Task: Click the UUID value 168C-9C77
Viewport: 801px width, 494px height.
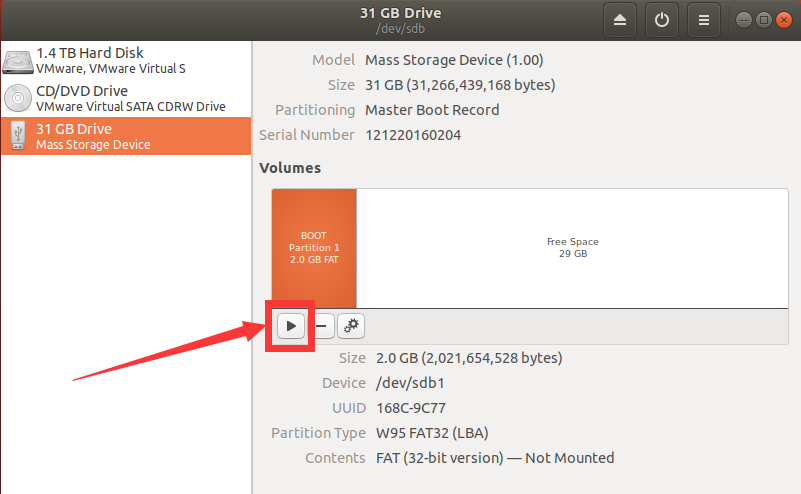Action: point(411,408)
